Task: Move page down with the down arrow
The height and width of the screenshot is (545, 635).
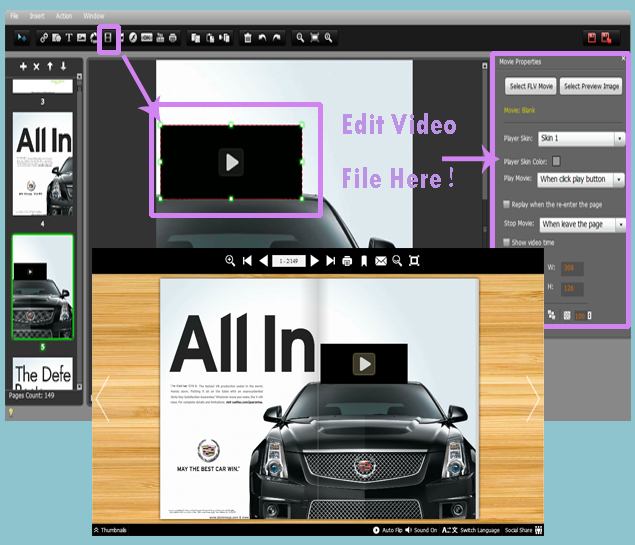Action: [64, 66]
